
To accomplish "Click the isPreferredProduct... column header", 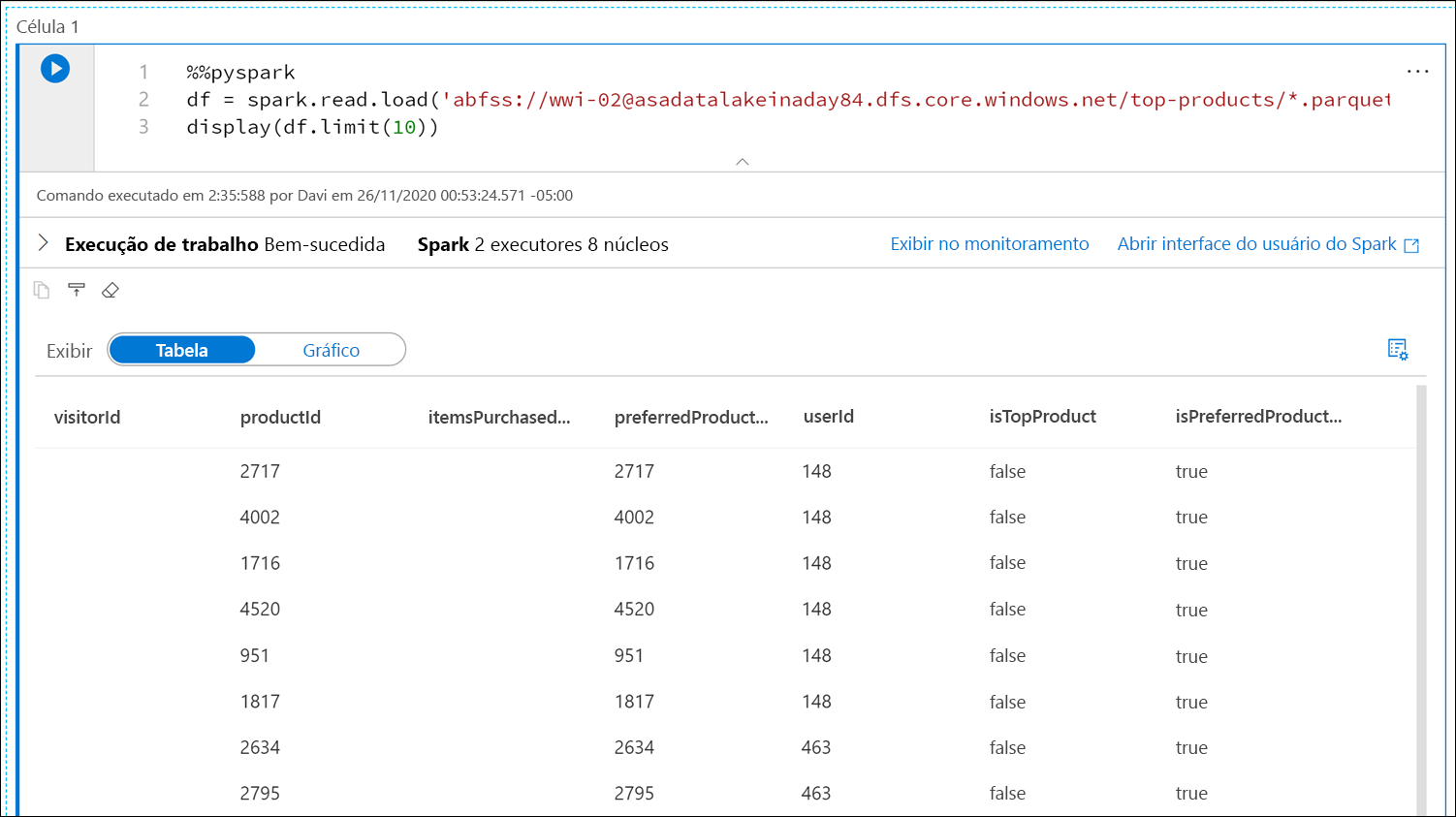I will pos(1258,417).
